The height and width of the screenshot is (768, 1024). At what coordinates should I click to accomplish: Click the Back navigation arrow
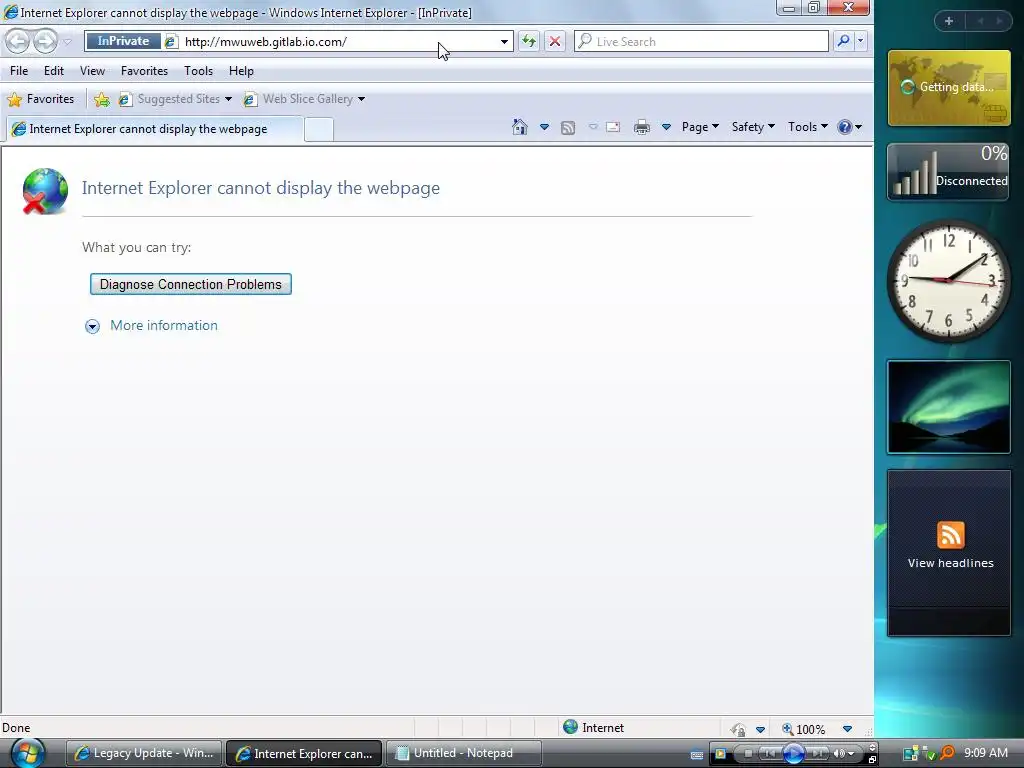[x=18, y=42]
